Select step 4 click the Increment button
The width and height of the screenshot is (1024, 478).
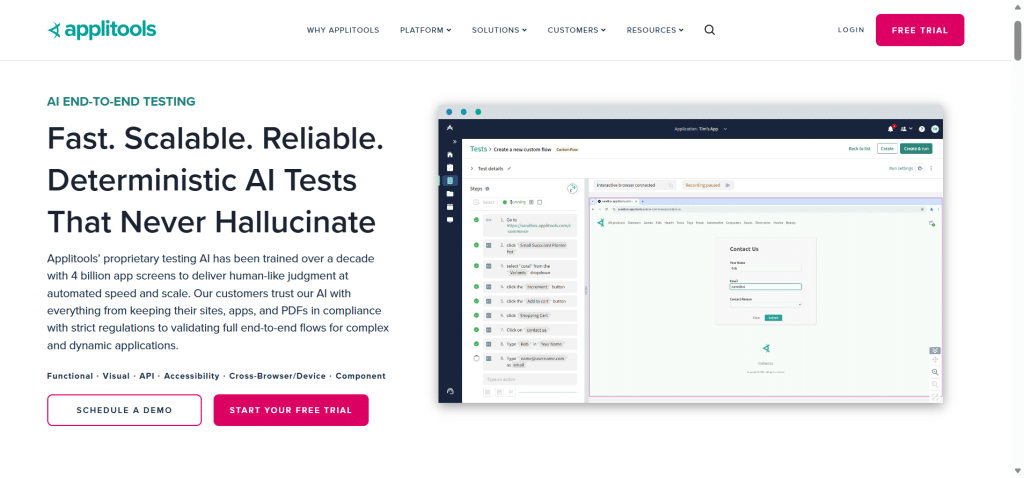[530, 287]
